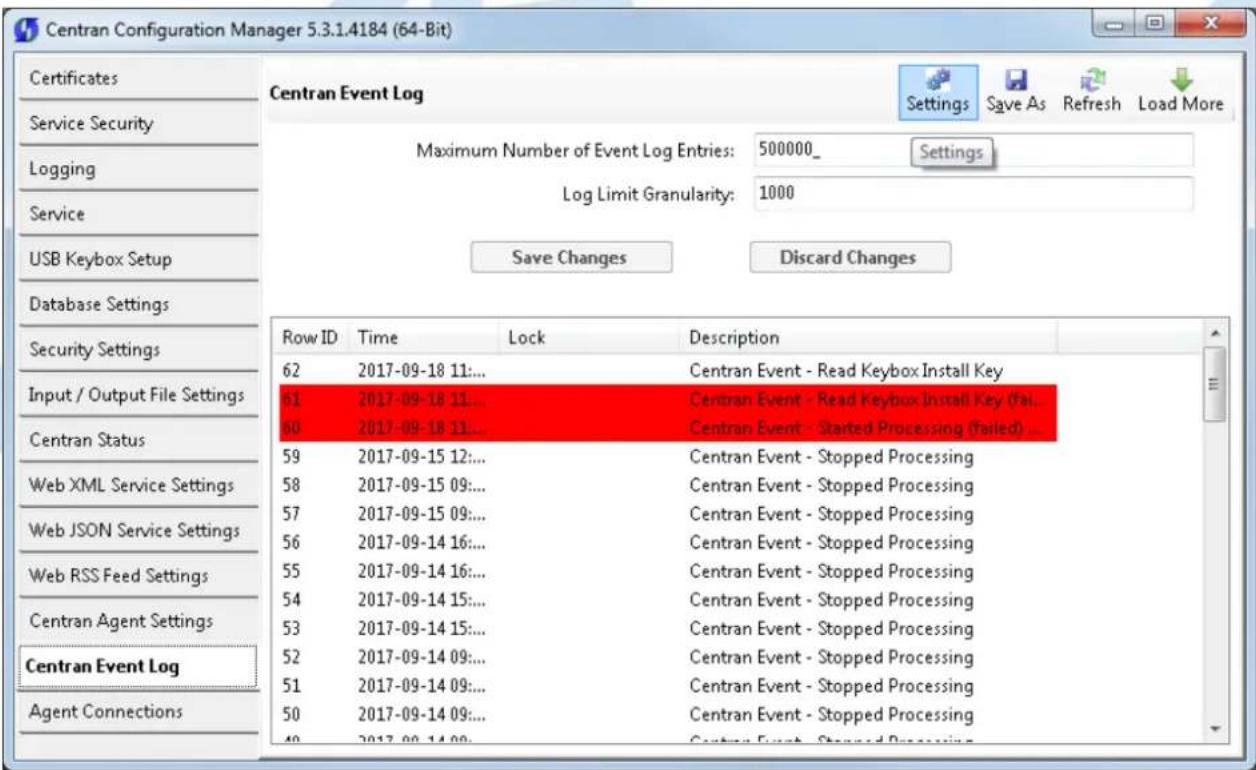Select the Logging tab
This screenshot has width=1256, height=770.
(138, 169)
